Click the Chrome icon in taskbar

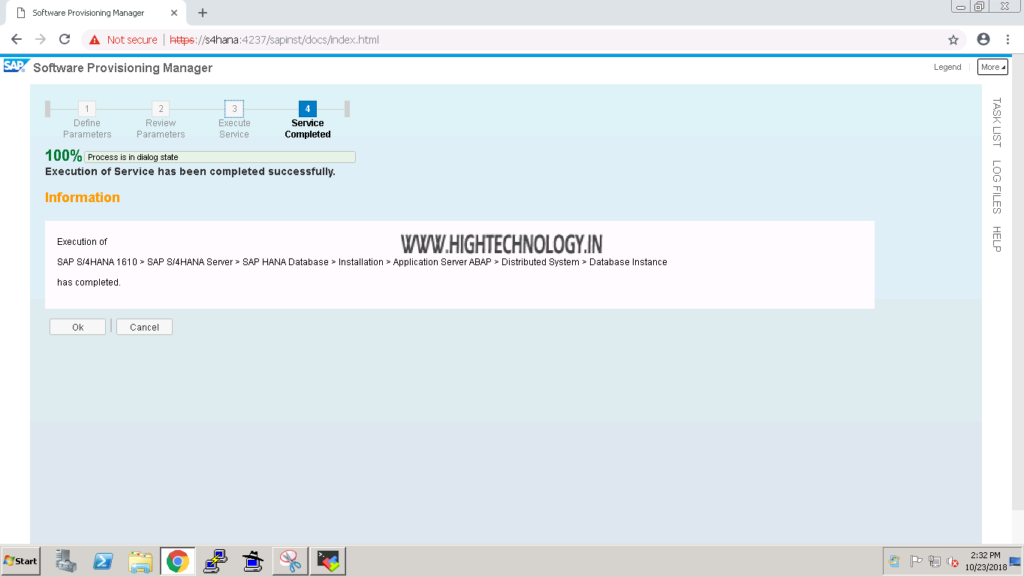point(178,561)
